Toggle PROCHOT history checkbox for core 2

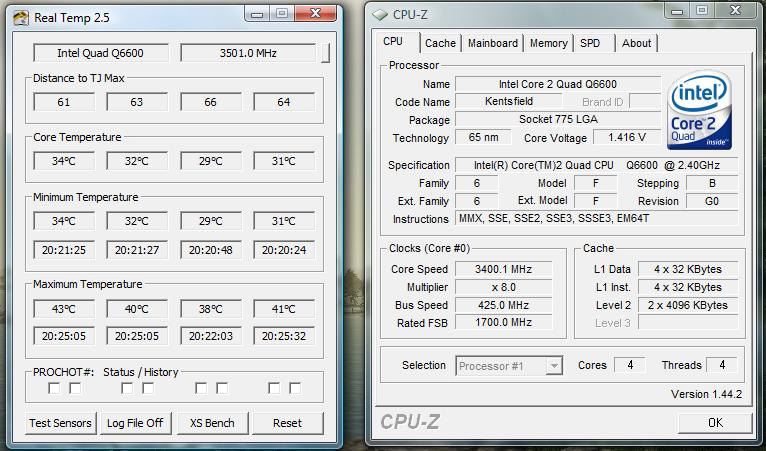tap(222, 388)
